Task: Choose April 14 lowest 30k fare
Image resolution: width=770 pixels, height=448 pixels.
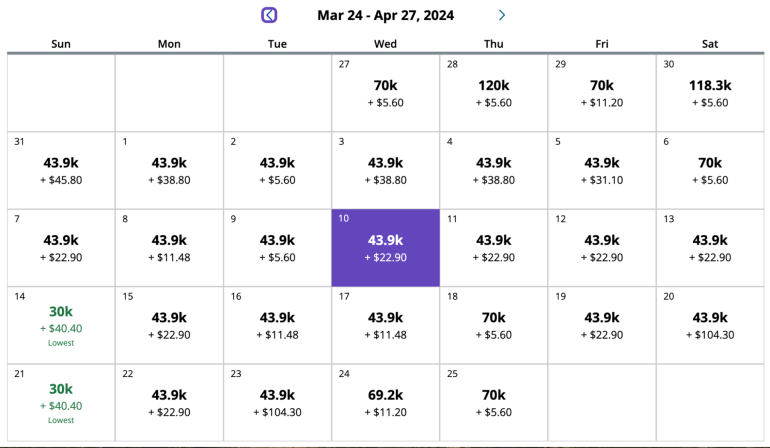Action: (61, 326)
